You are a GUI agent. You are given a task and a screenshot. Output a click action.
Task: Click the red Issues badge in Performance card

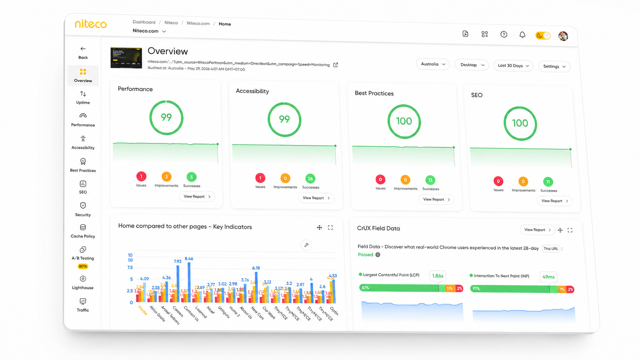point(141,176)
